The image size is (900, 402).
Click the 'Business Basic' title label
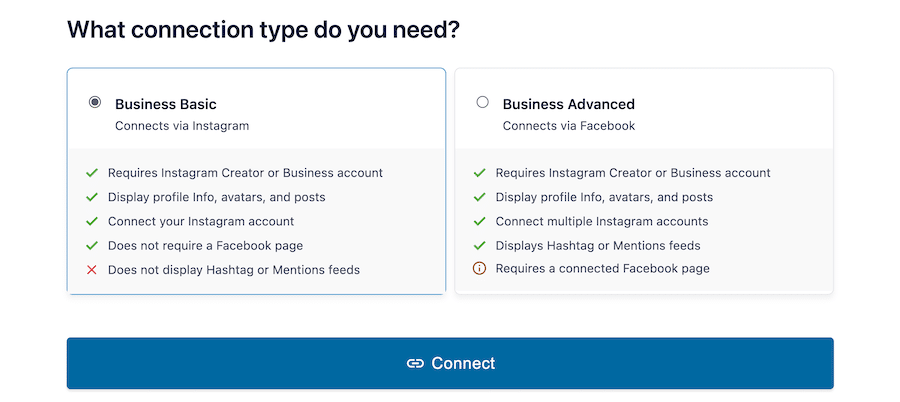(x=166, y=104)
